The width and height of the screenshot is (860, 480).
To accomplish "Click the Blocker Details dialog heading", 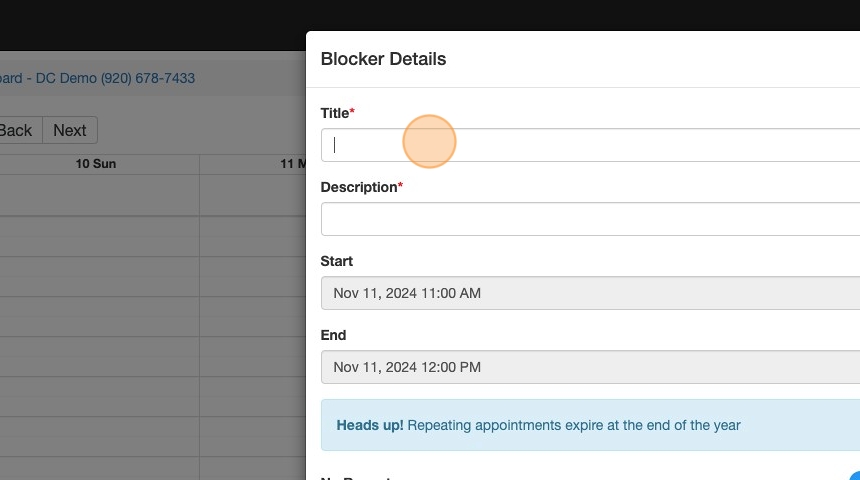I will click(383, 59).
